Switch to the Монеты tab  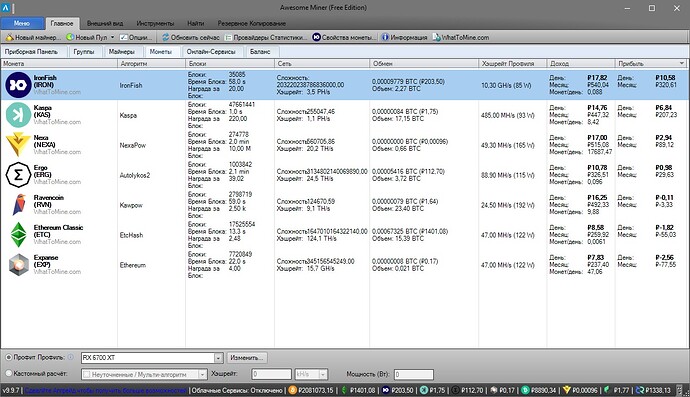[161, 51]
